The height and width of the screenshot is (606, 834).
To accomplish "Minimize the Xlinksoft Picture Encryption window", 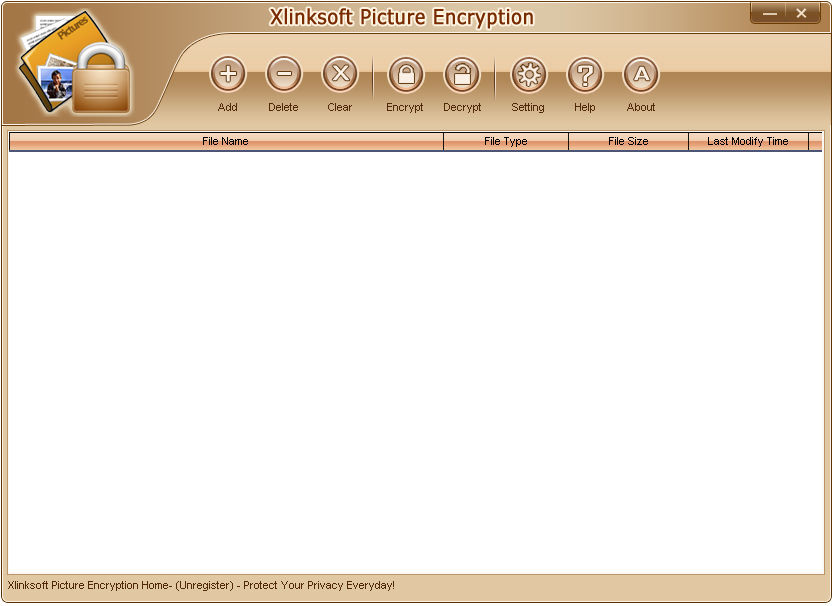I will pyautogui.click(x=770, y=13).
